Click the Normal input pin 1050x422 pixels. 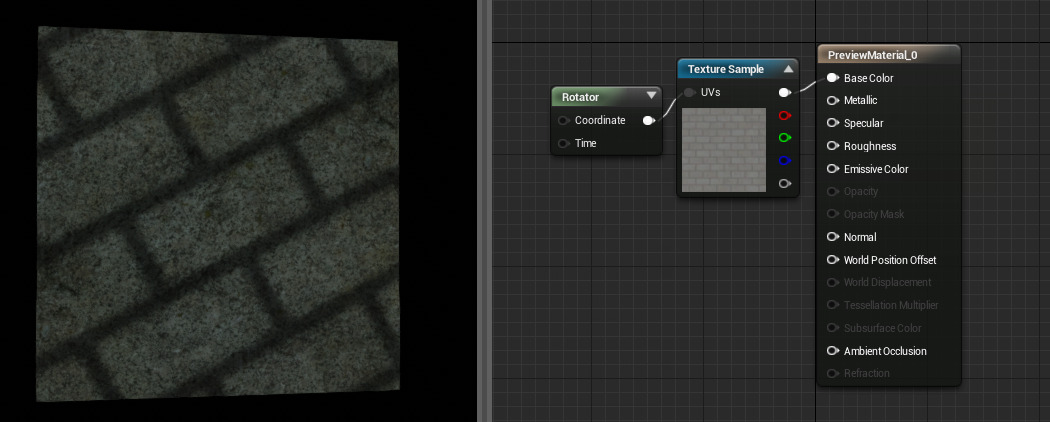pos(832,237)
